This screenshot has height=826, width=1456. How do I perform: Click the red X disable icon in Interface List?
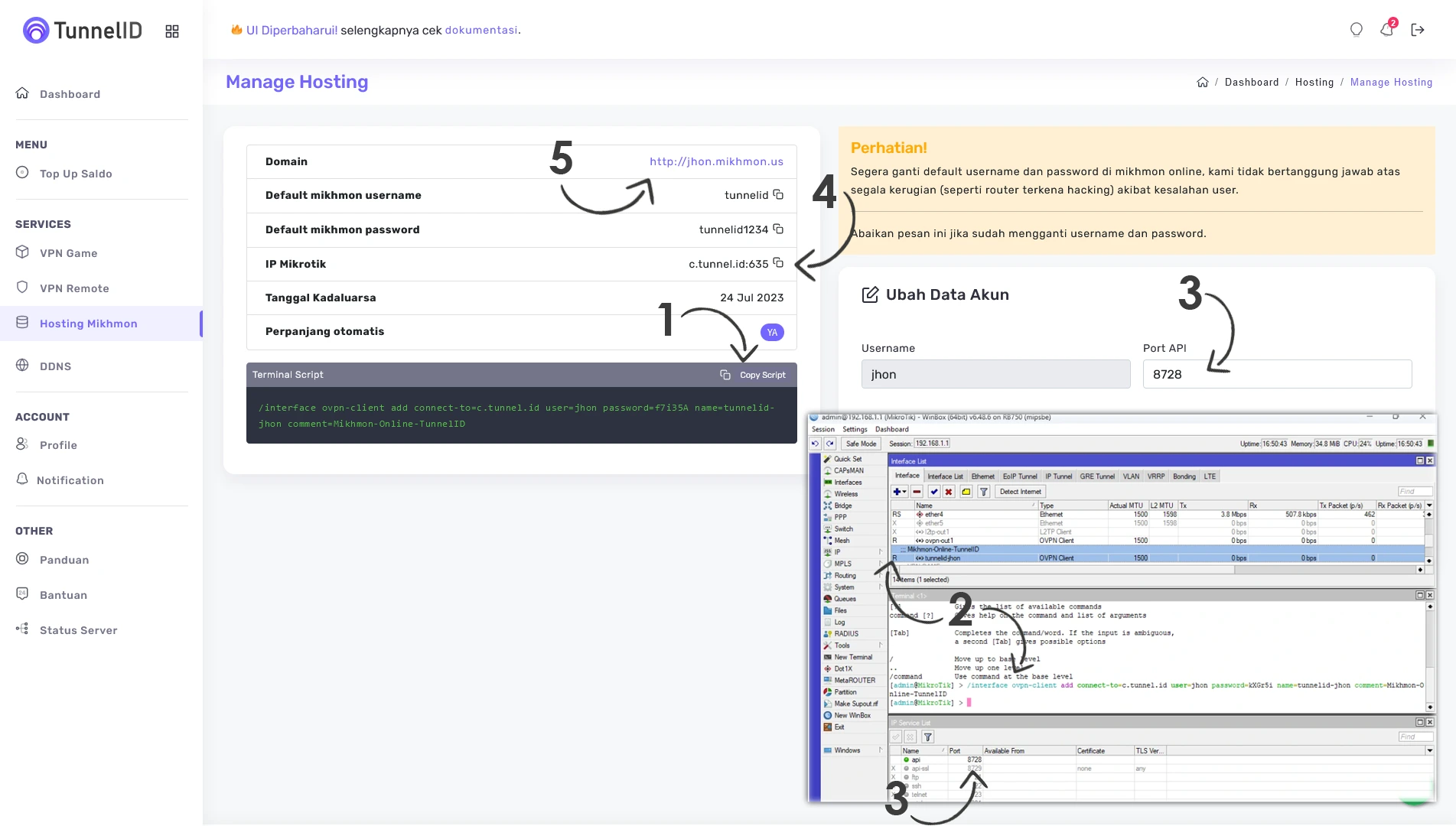949,492
